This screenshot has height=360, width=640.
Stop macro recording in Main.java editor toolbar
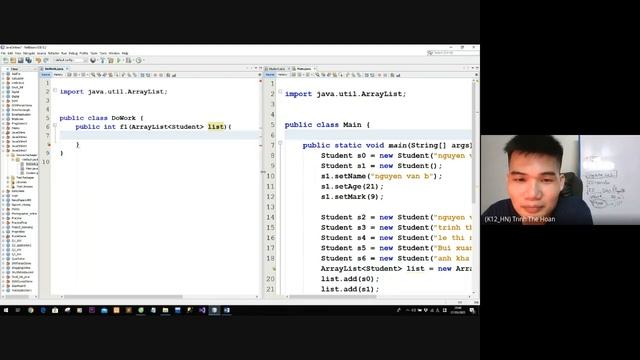pos(385,75)
